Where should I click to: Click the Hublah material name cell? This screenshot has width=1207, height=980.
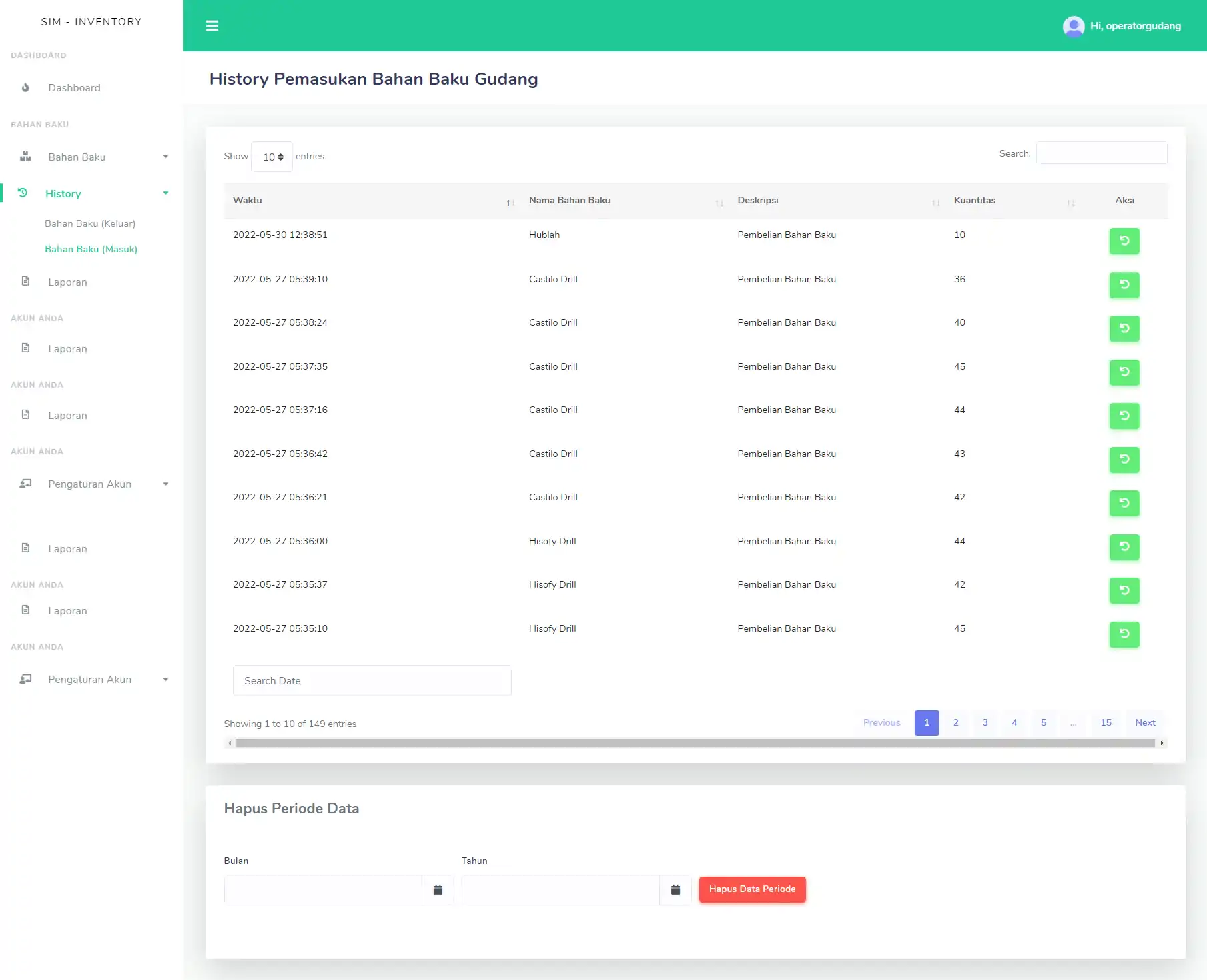(x=544, y=235)
